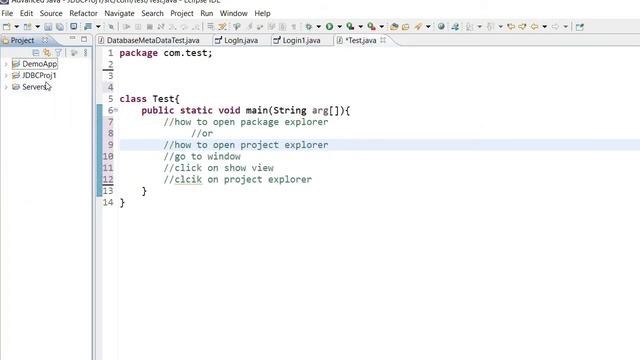Viewport: 640px width, 360px height.
Task: Open the Refactor menu
Action: [x=83, y=13]
